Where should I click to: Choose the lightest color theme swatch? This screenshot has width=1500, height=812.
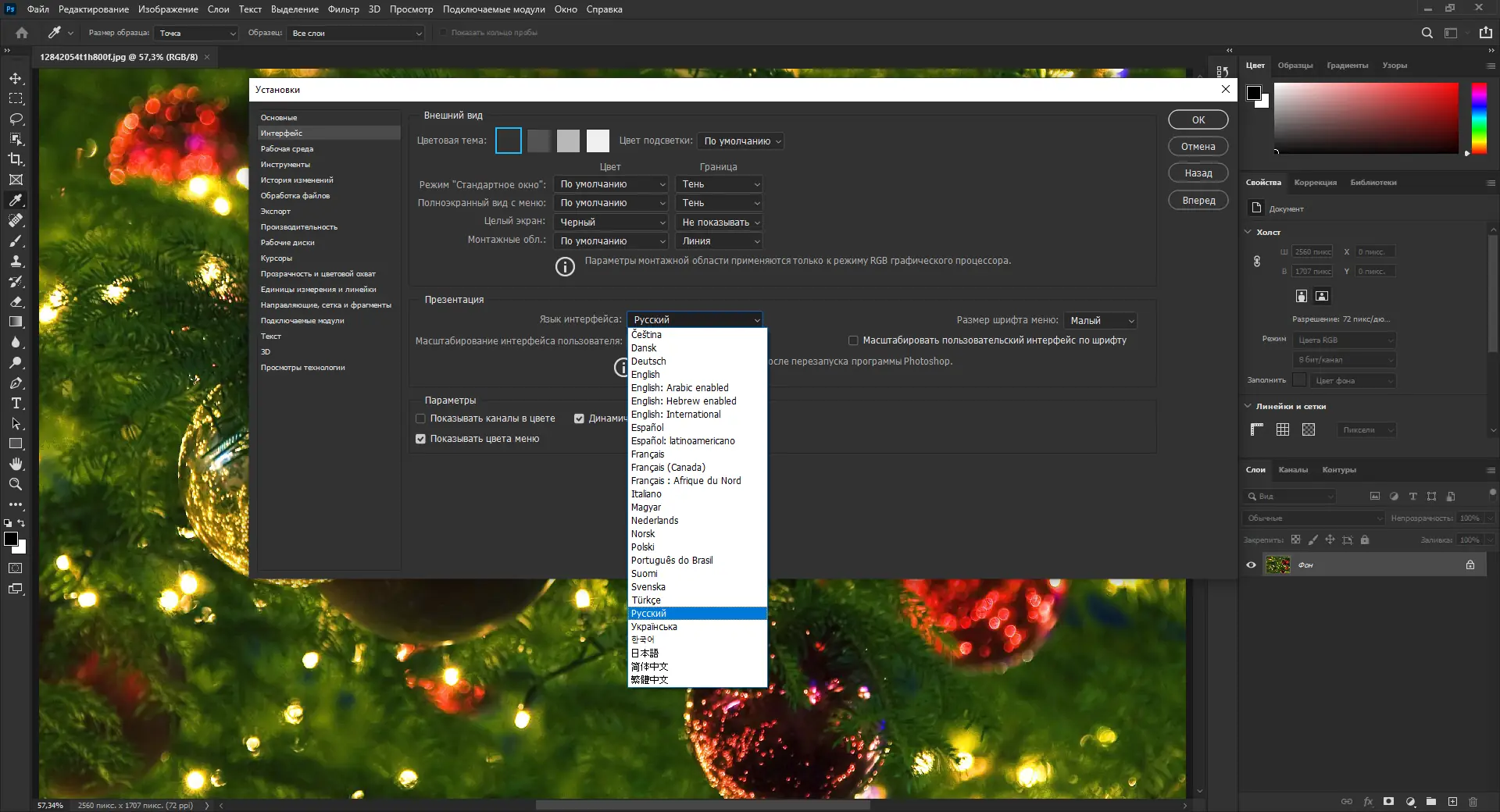pyautogui.click(x=598, y=141)
